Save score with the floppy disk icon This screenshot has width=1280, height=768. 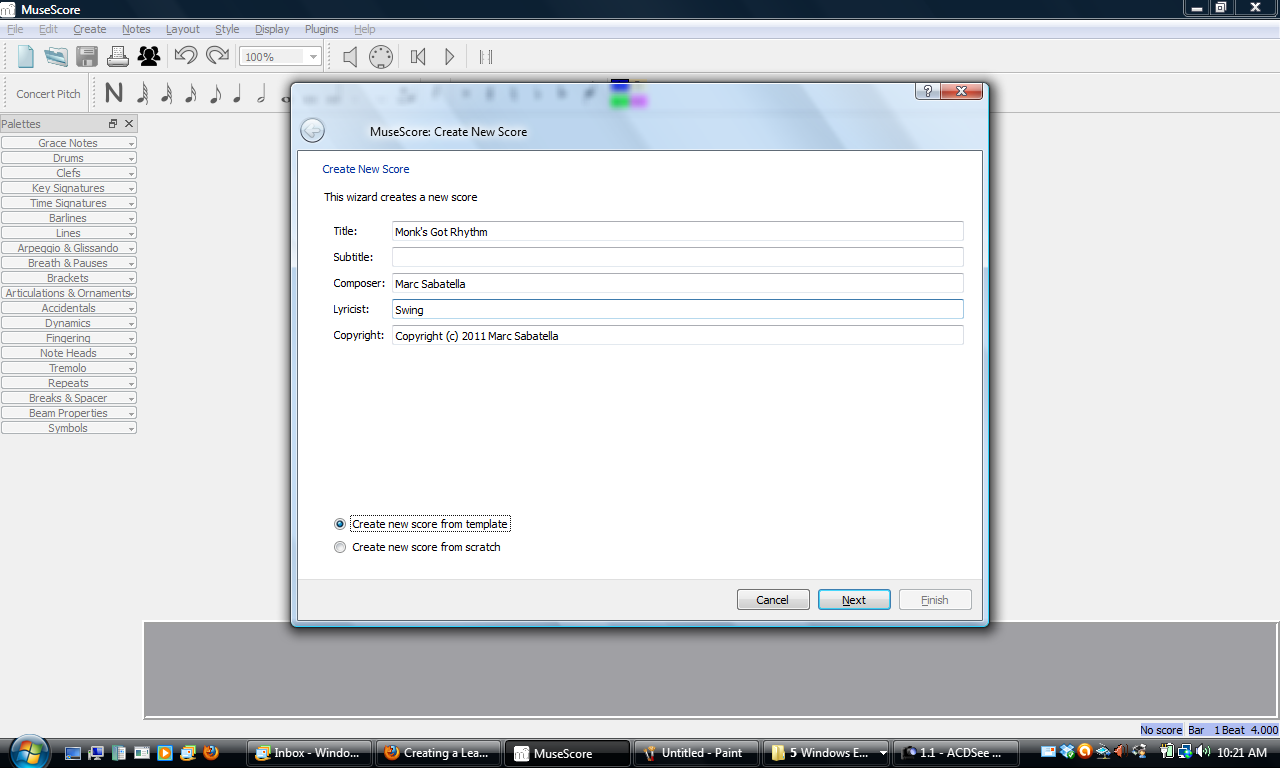pos(87,57)
